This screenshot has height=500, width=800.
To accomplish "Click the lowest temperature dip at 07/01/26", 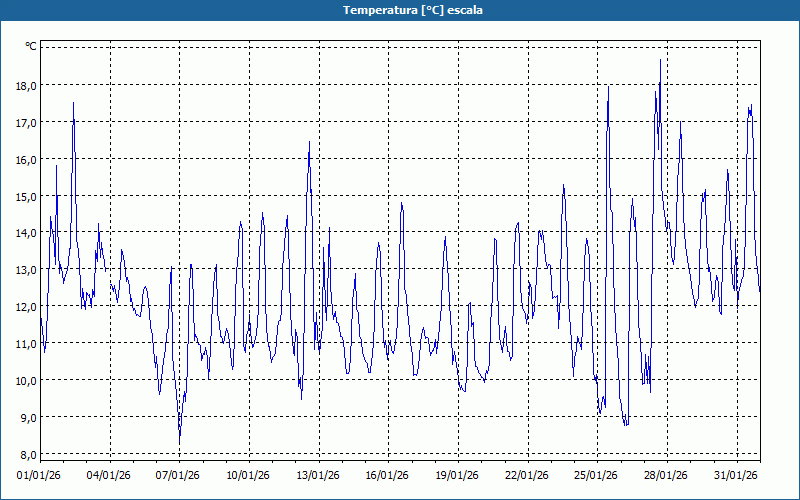I will click(180, 442).
